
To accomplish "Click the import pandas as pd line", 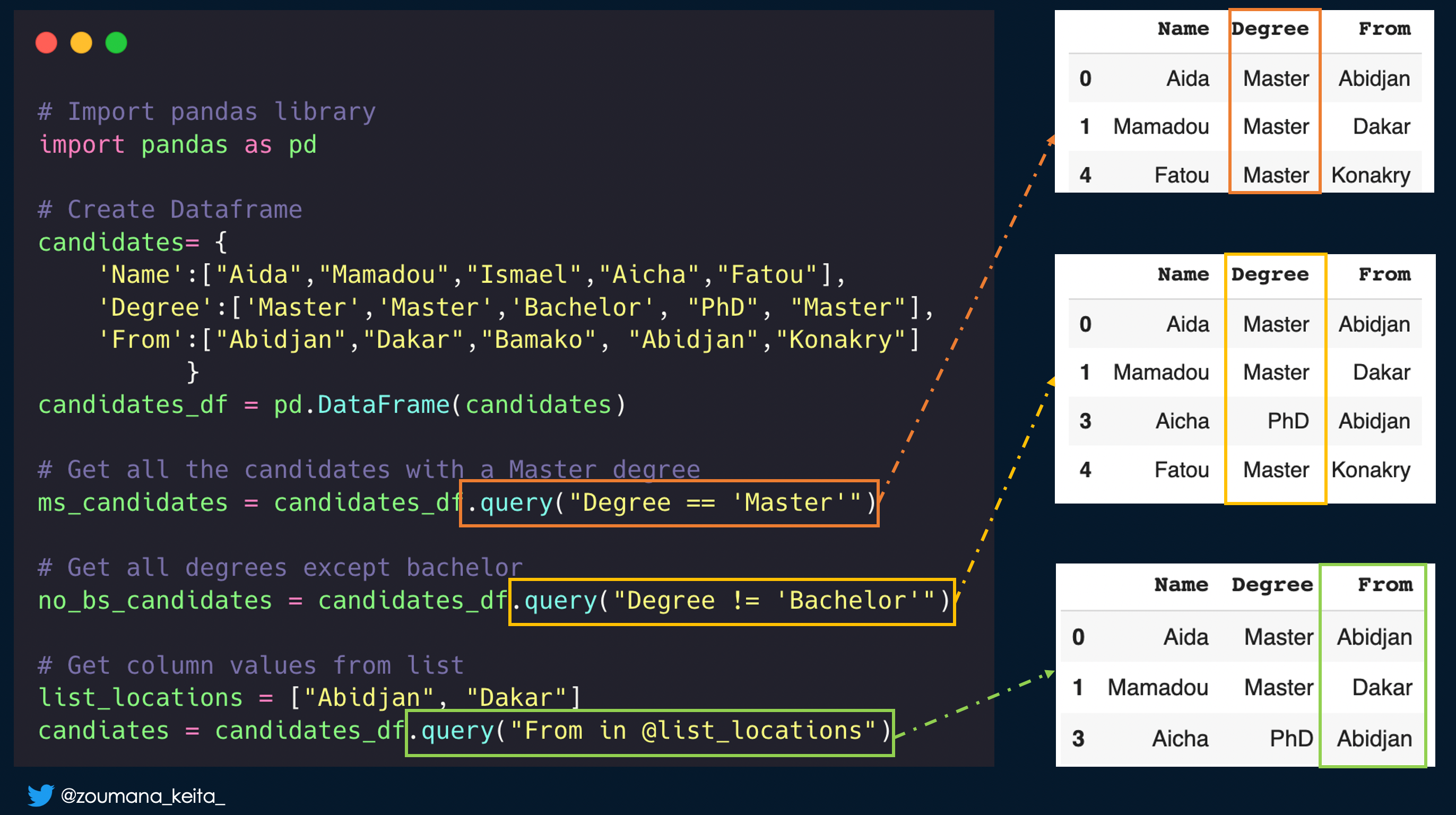I will (x=177, y=145).
